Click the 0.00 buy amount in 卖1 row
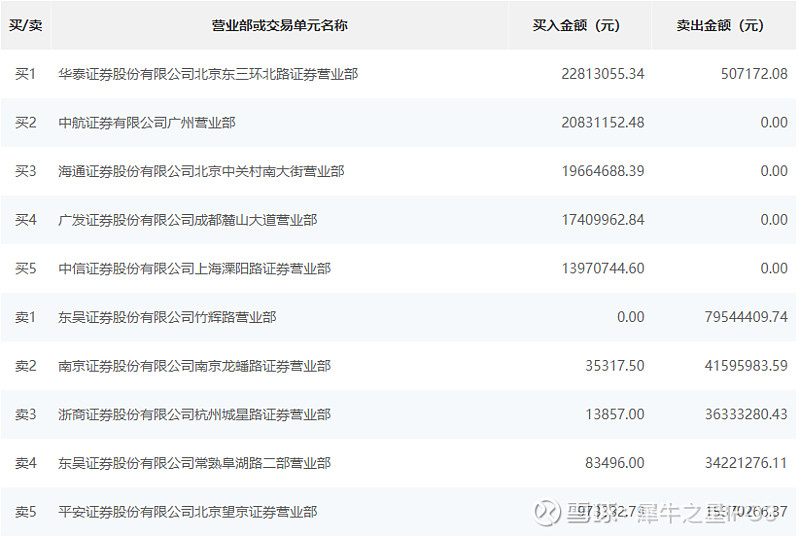The width and height of the screenshot is (800, 538). click(631, 317)
